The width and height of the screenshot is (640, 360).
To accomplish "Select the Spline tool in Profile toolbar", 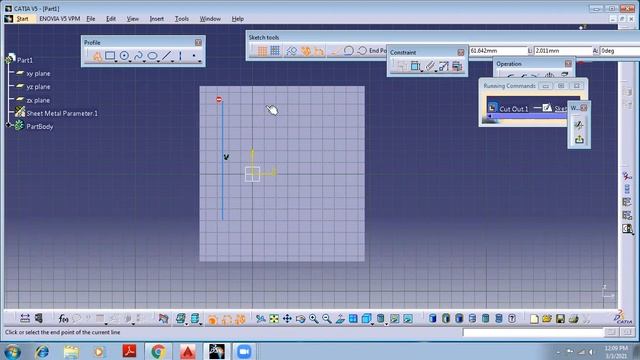I will (138, 56).
